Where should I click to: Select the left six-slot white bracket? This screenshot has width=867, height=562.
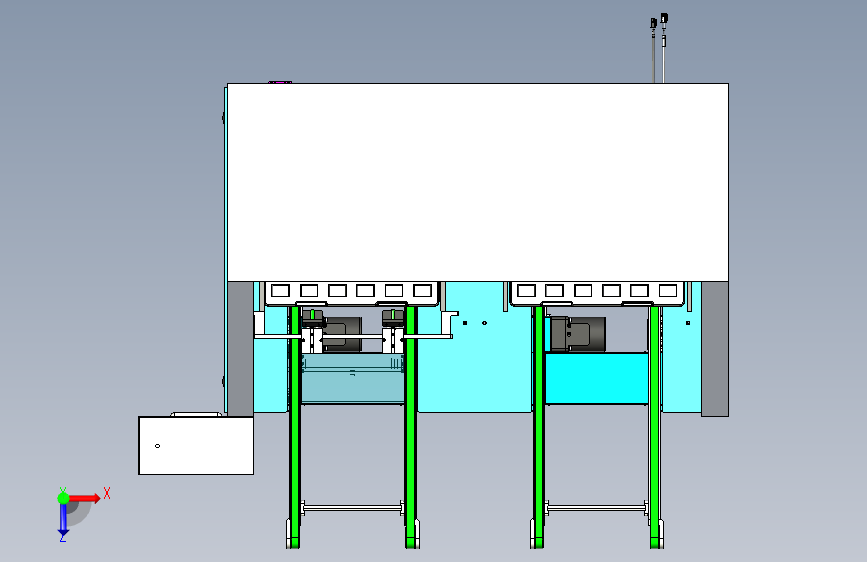[352, 293]
